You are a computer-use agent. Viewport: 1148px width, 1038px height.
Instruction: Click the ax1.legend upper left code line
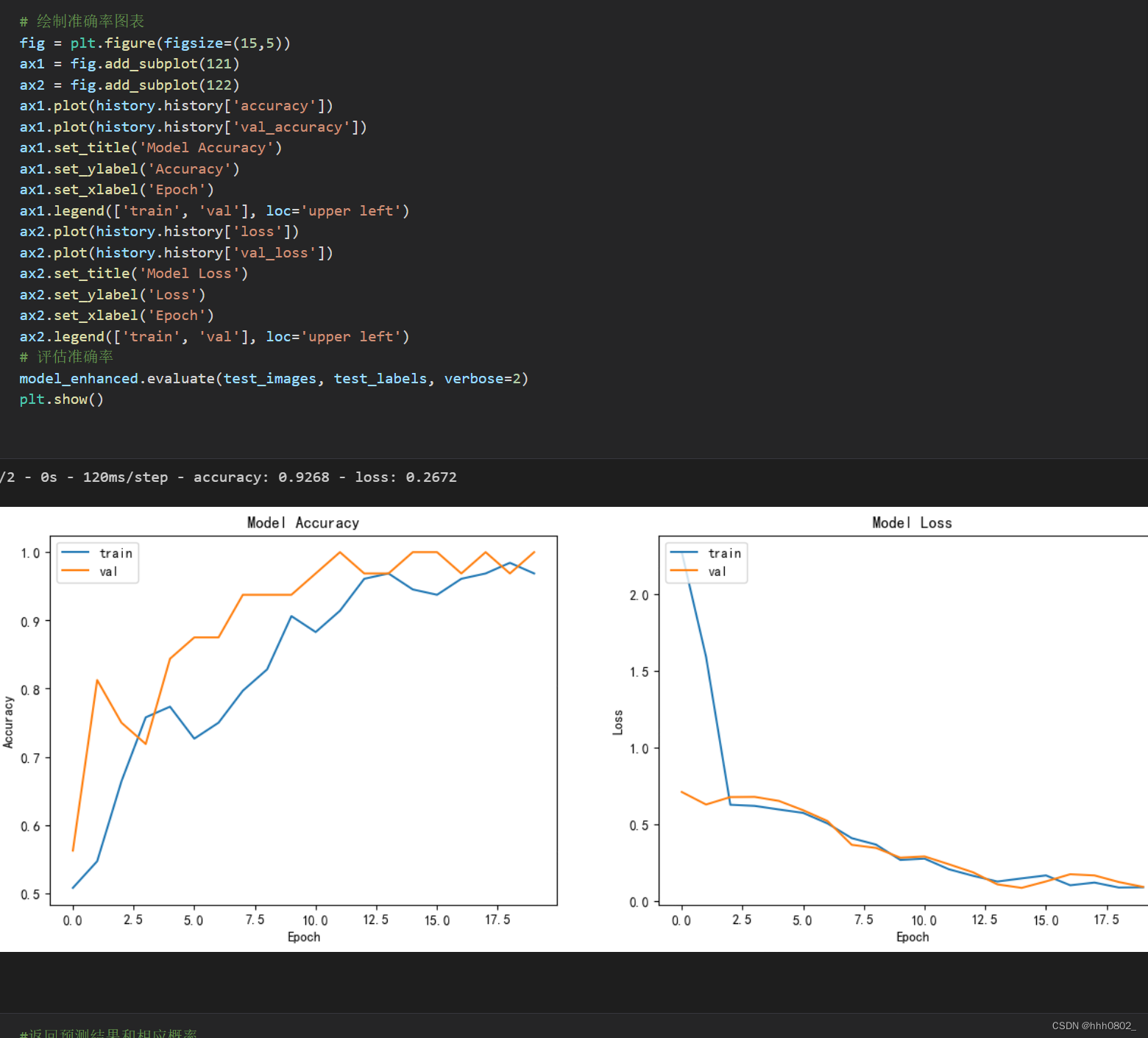tap(214, 211)
